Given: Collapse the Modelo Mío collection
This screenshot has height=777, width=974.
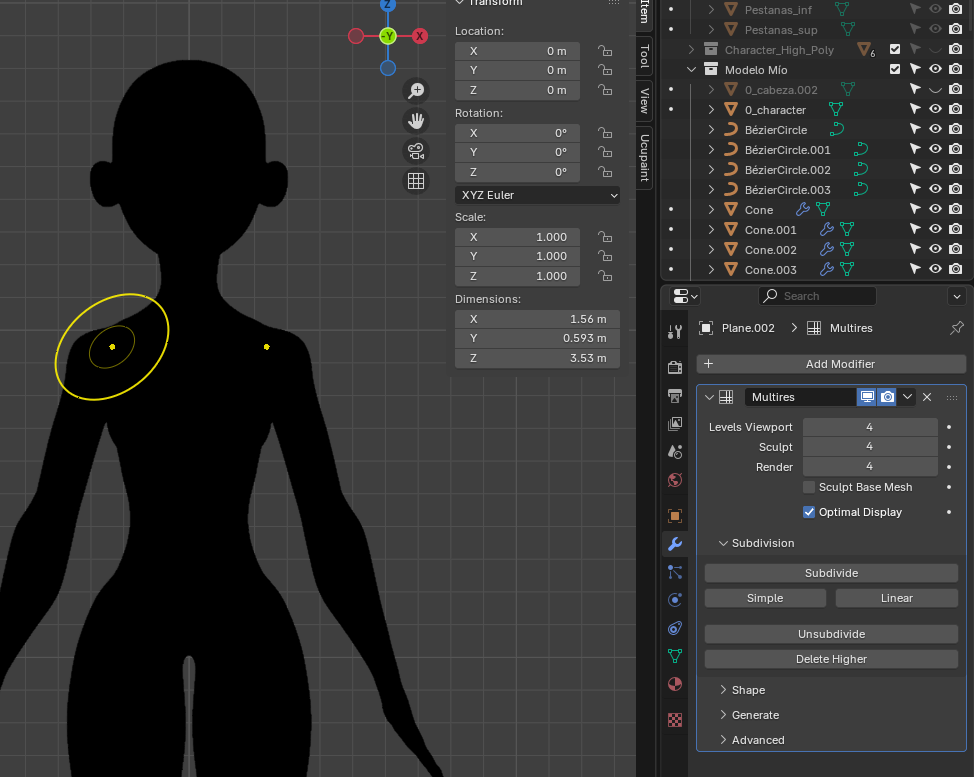Looking at the screenshot, I should tap(691, 70).
